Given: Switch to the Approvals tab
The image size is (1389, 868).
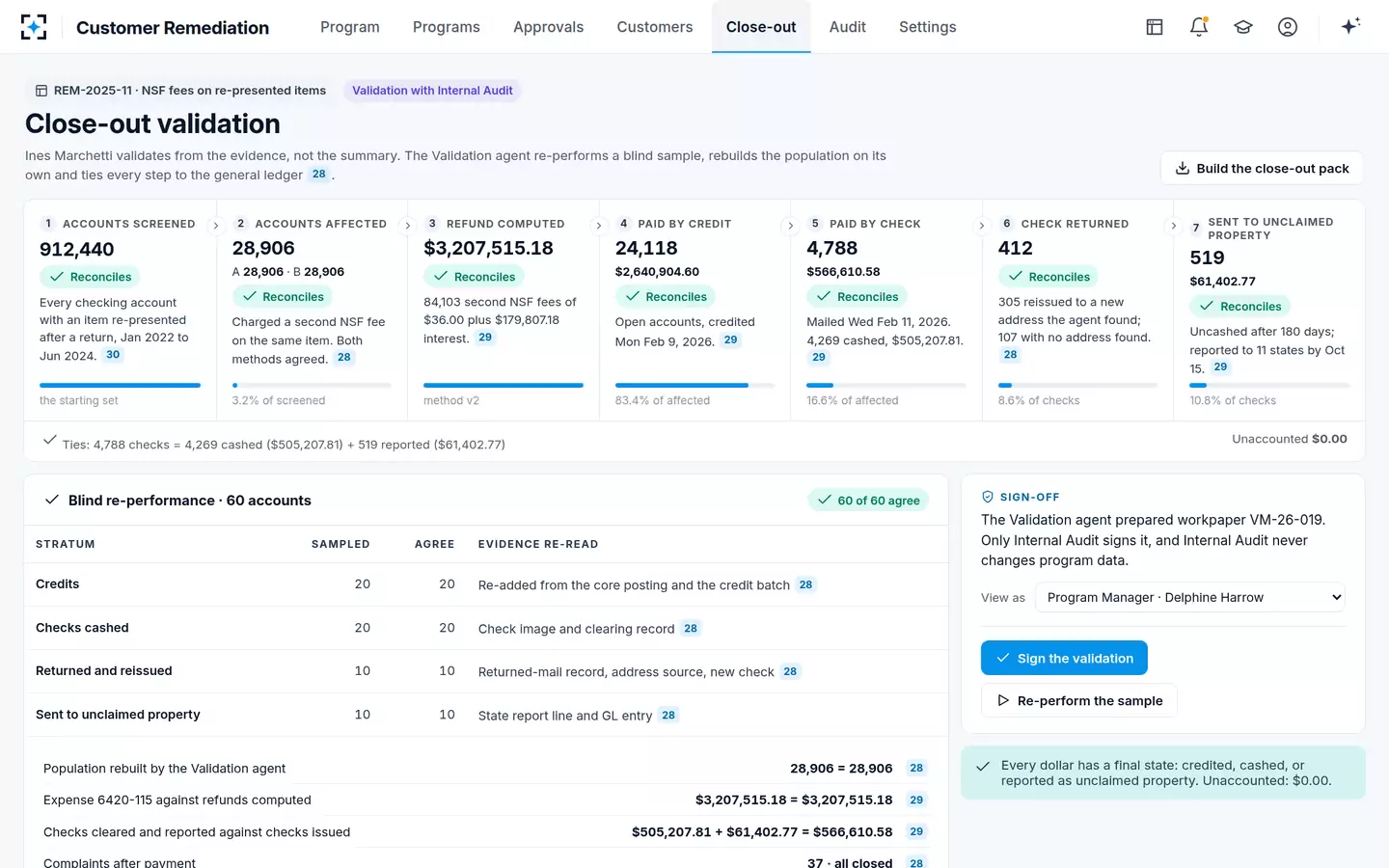Looking at the screenshot, I should pyautogui.click(x=548, y=27).
